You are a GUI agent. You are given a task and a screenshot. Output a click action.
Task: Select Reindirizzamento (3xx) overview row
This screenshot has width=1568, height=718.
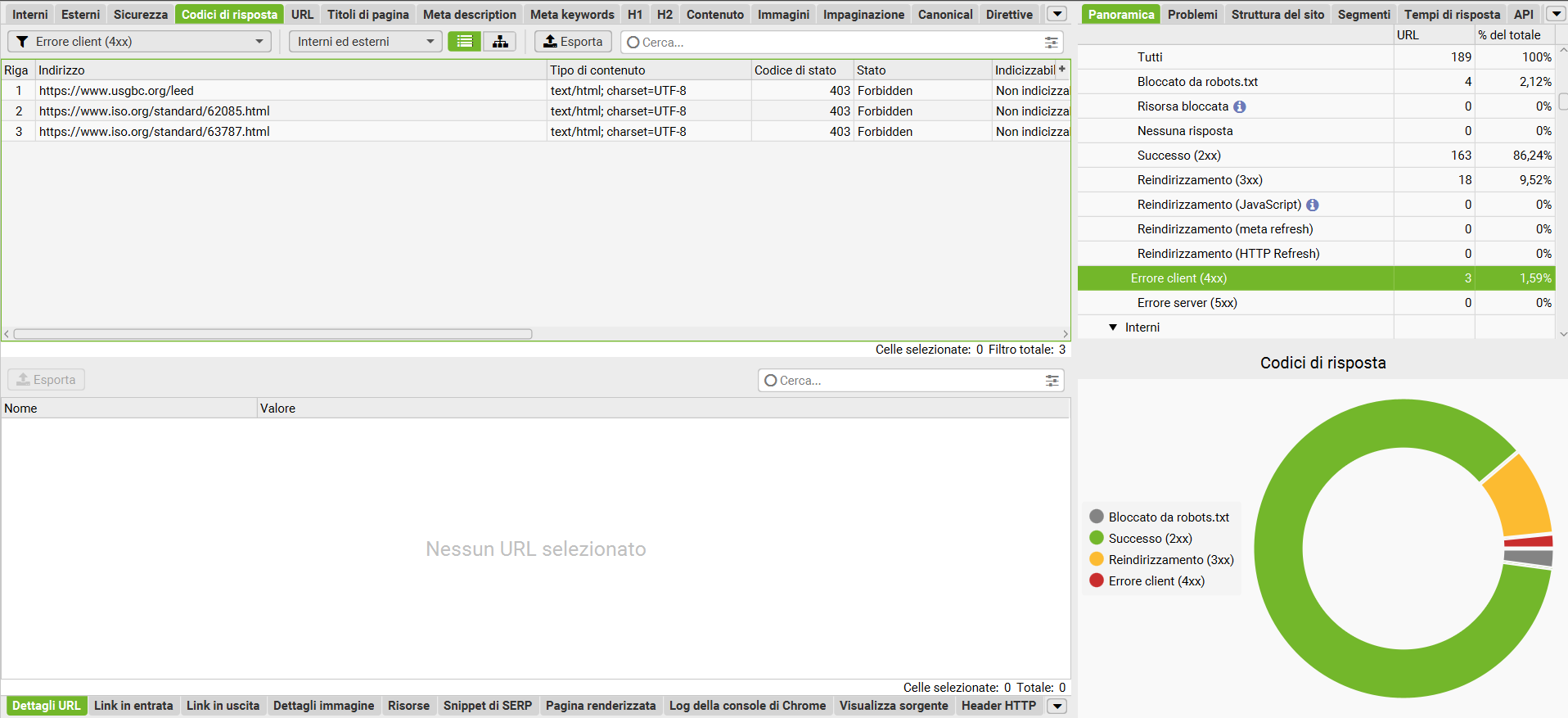1316,180
